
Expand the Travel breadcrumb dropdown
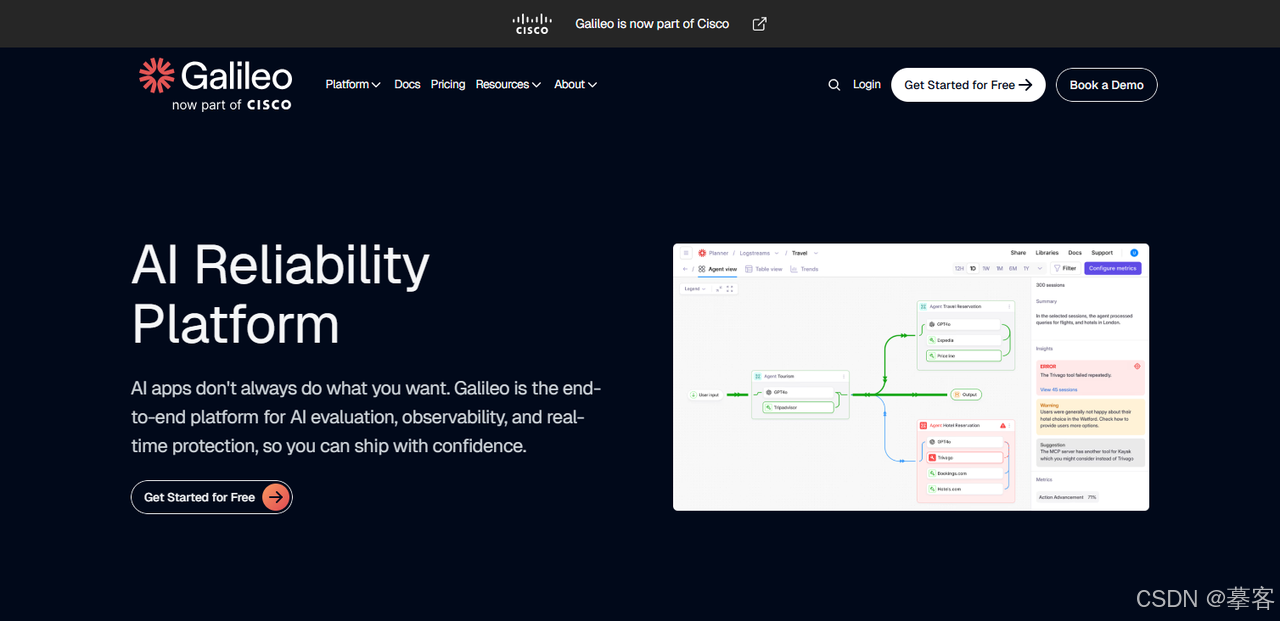pos(816,253)
